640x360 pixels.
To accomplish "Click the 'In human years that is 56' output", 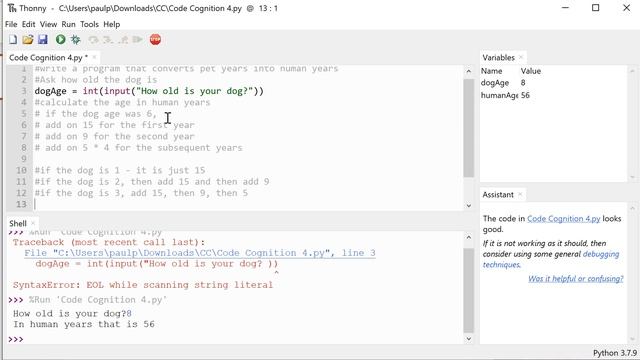I will point(84,324).
